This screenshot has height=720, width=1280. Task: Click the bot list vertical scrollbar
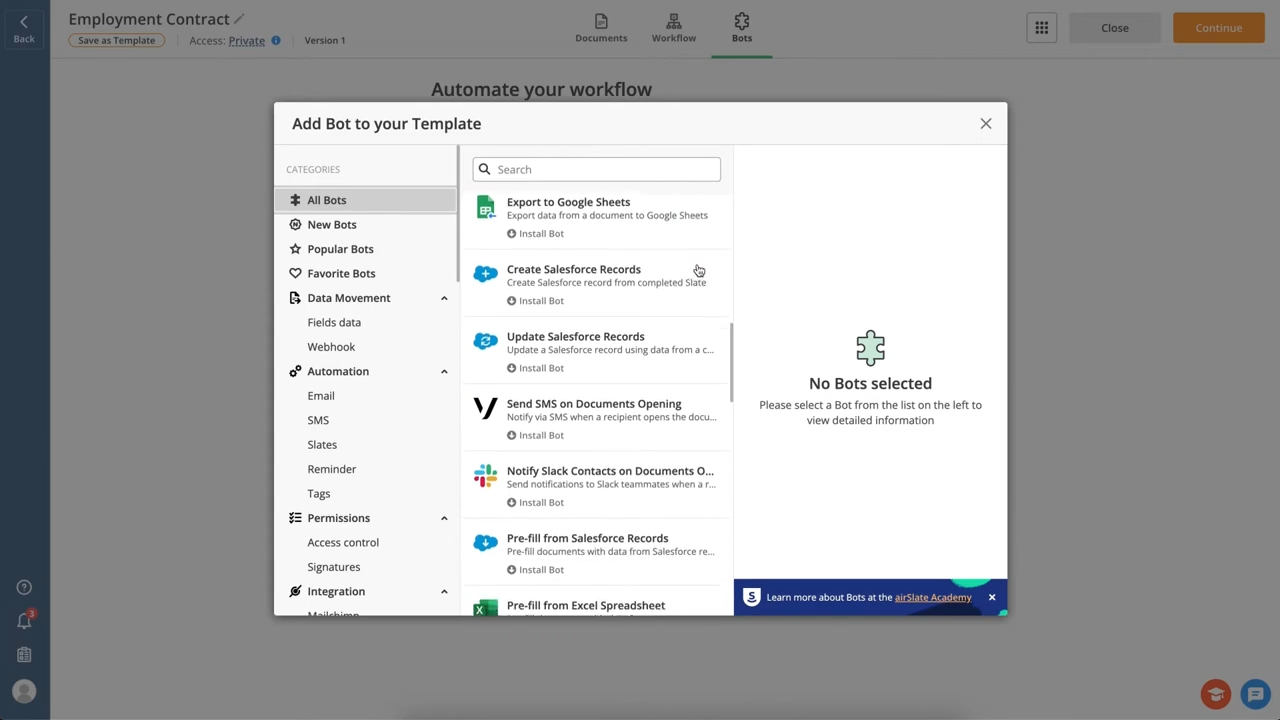tap(731, 362)
